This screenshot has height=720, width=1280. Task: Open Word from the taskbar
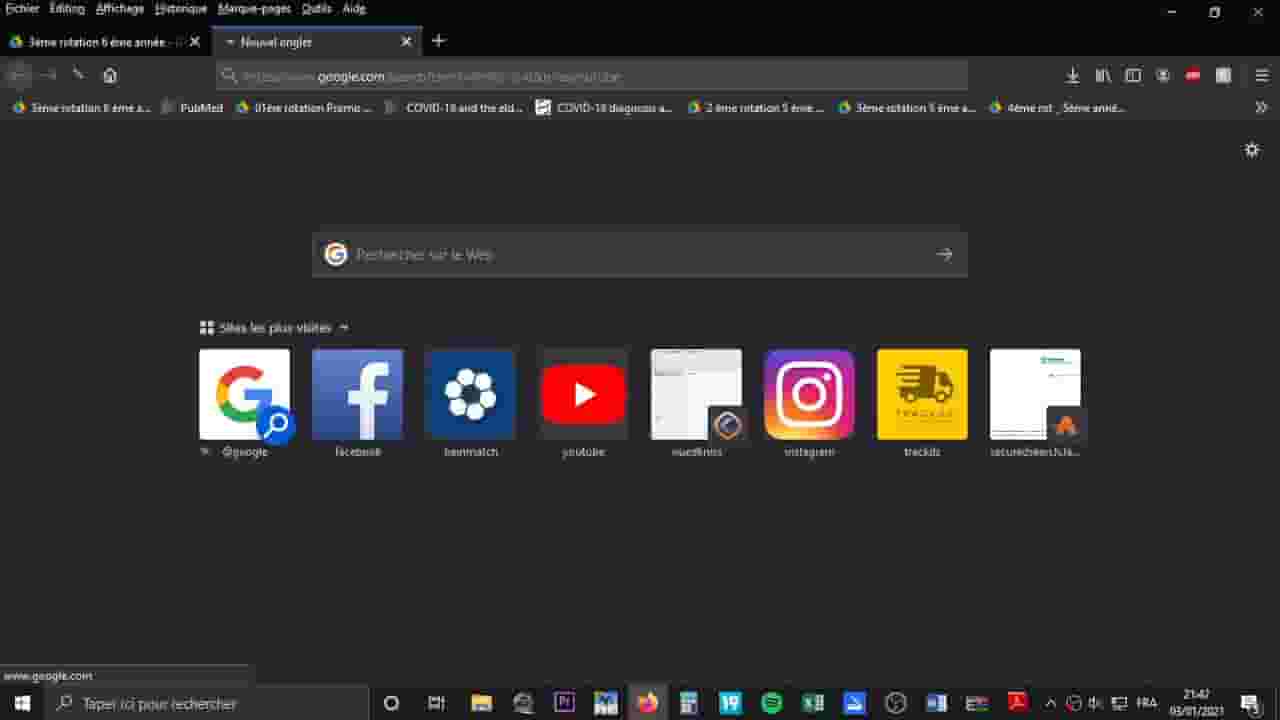pos(936,703)
